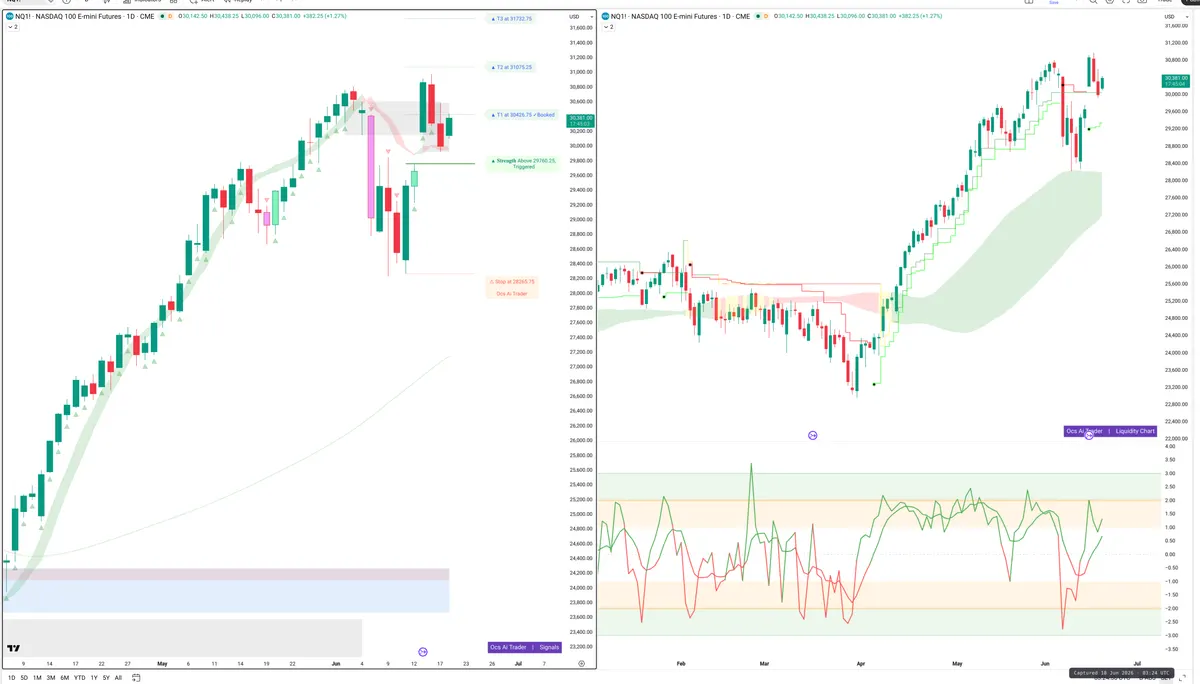Click the 3.00 oscillator scale value
Viewport: 1200px width, 684px height.
pyautogui.click(x=1169, y=473)
